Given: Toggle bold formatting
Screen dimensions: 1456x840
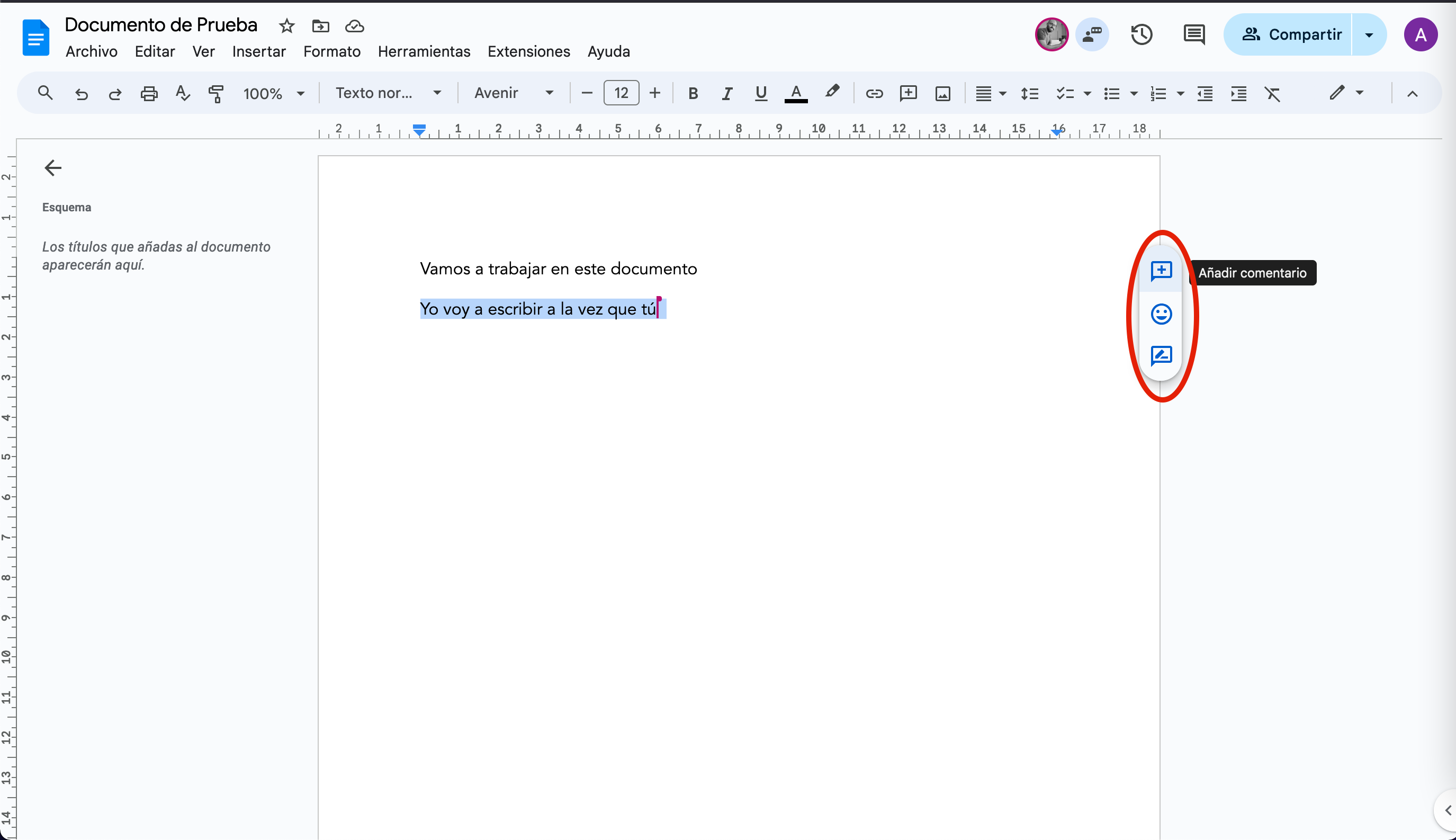Looking at the screenshot, I should click(693, 93).
